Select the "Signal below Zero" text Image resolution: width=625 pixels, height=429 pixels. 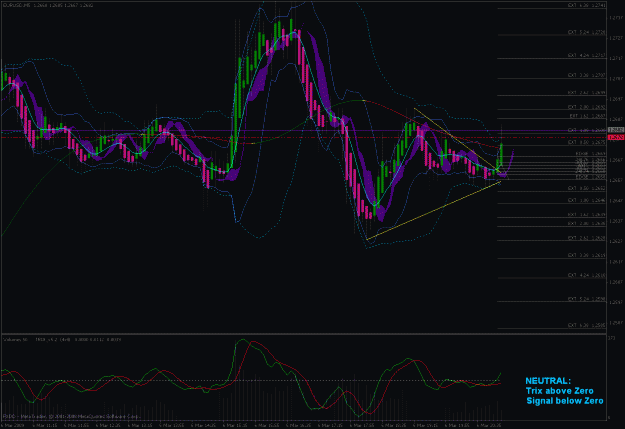tap(564, 401)
